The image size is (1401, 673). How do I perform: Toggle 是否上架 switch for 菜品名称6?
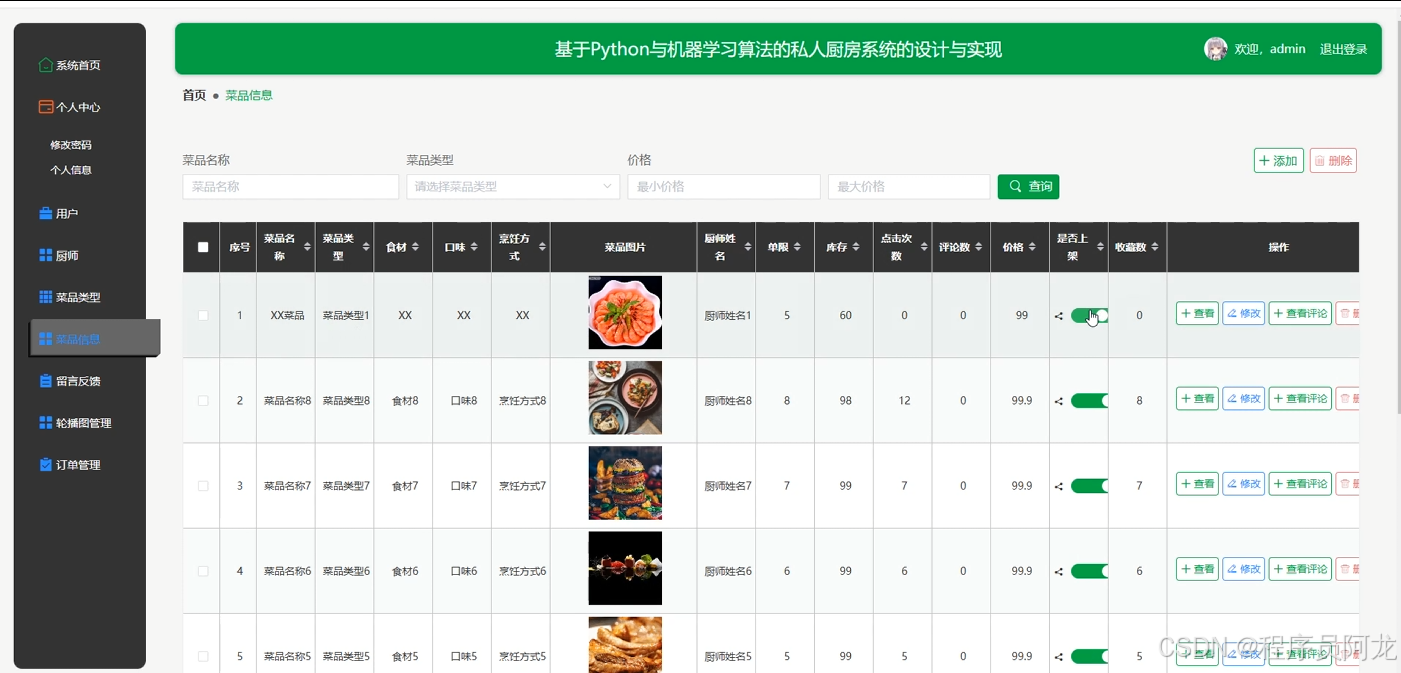coord(1089,571)
